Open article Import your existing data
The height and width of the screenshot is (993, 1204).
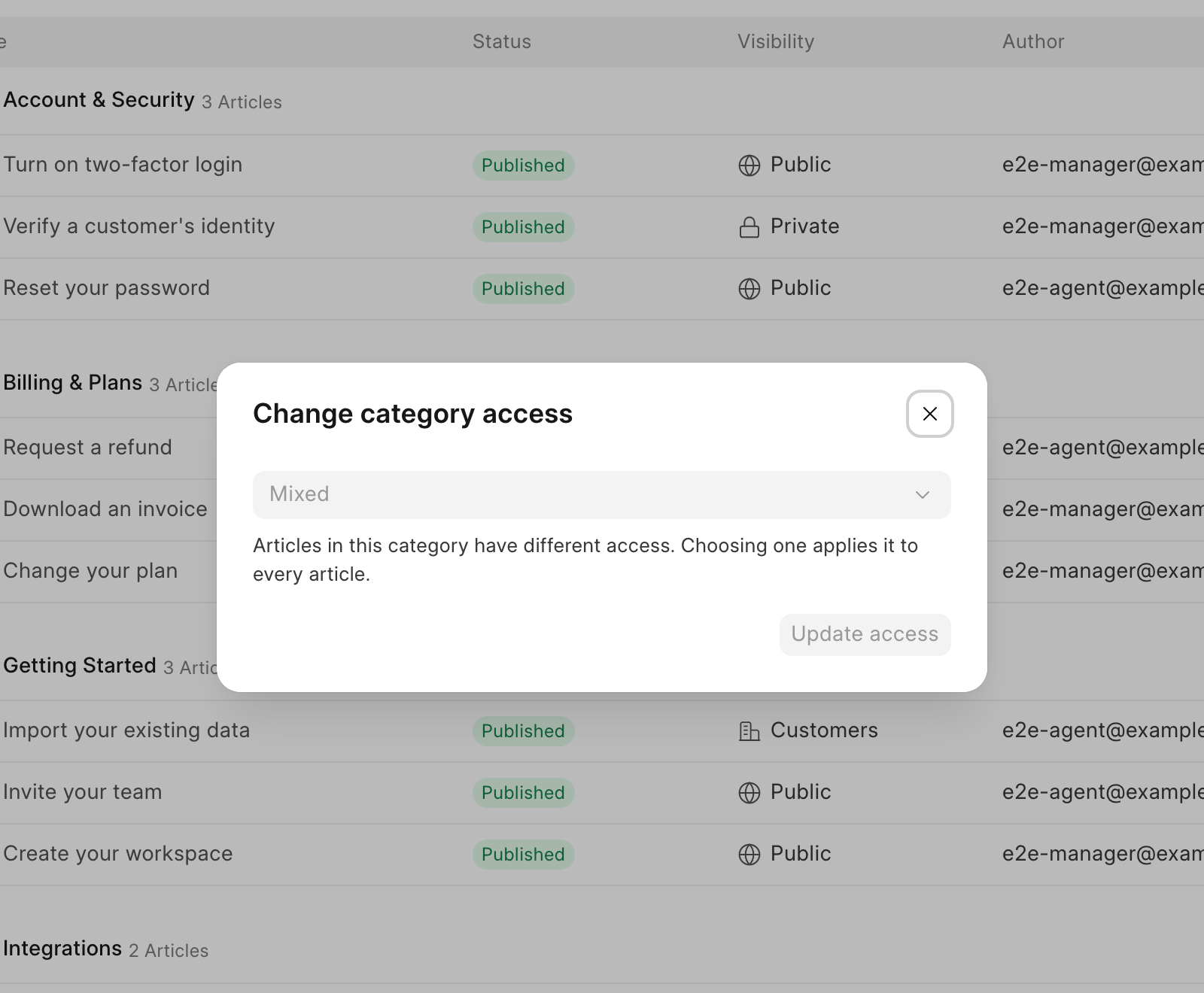tap(126, 730)
